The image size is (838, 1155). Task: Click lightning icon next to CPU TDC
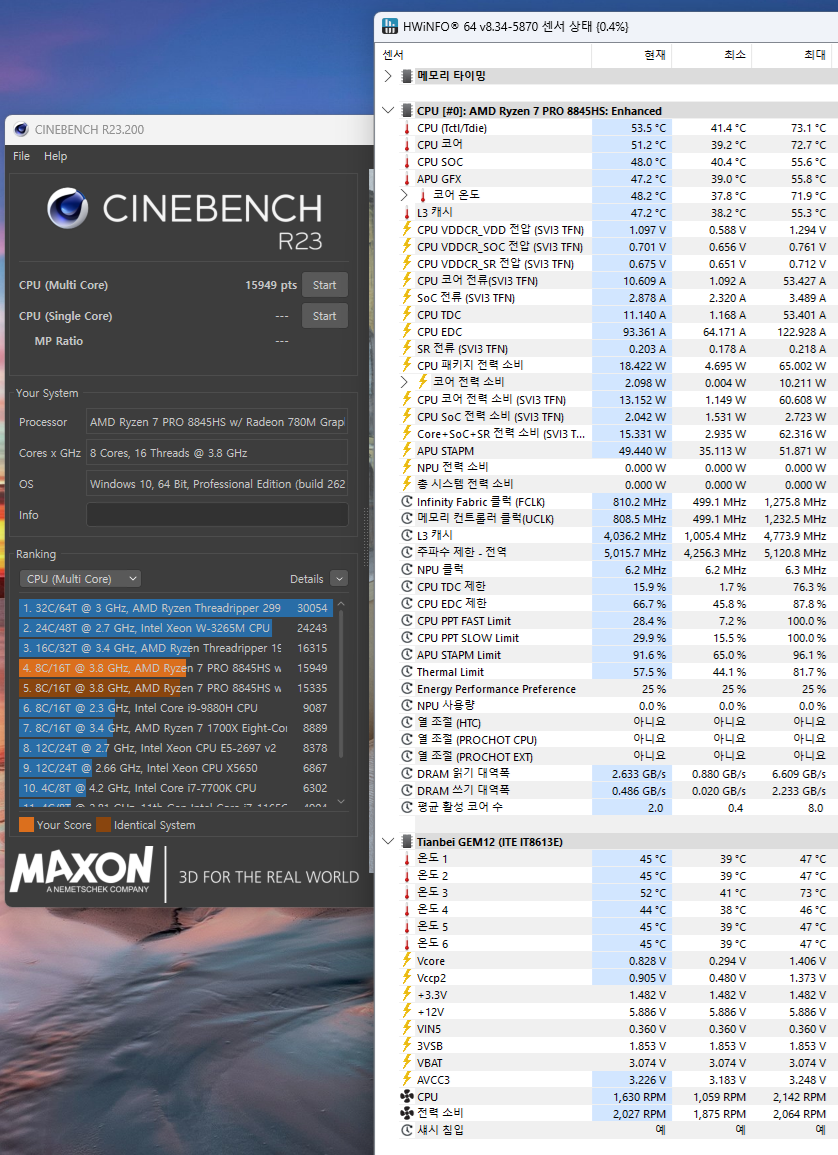pyautogui.click(x=406, y=315)
